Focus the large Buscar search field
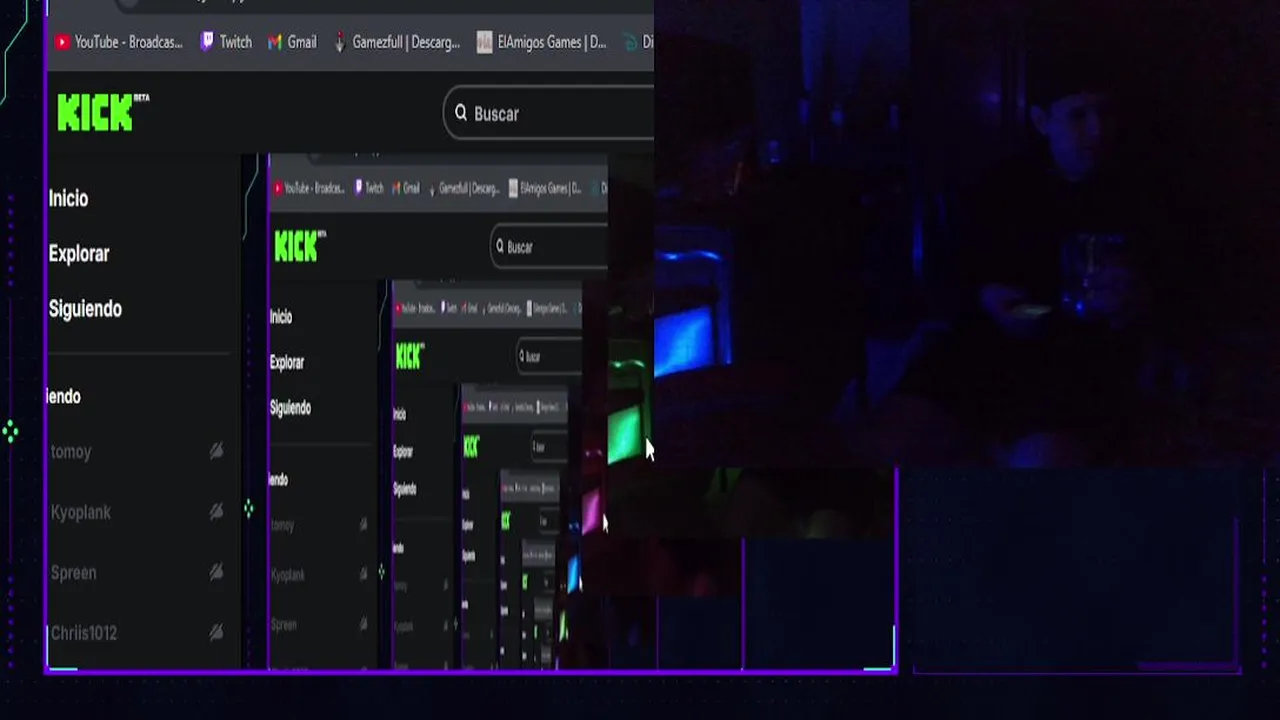Viewport: 1280px width, 720px height. [x=549, y=114]
